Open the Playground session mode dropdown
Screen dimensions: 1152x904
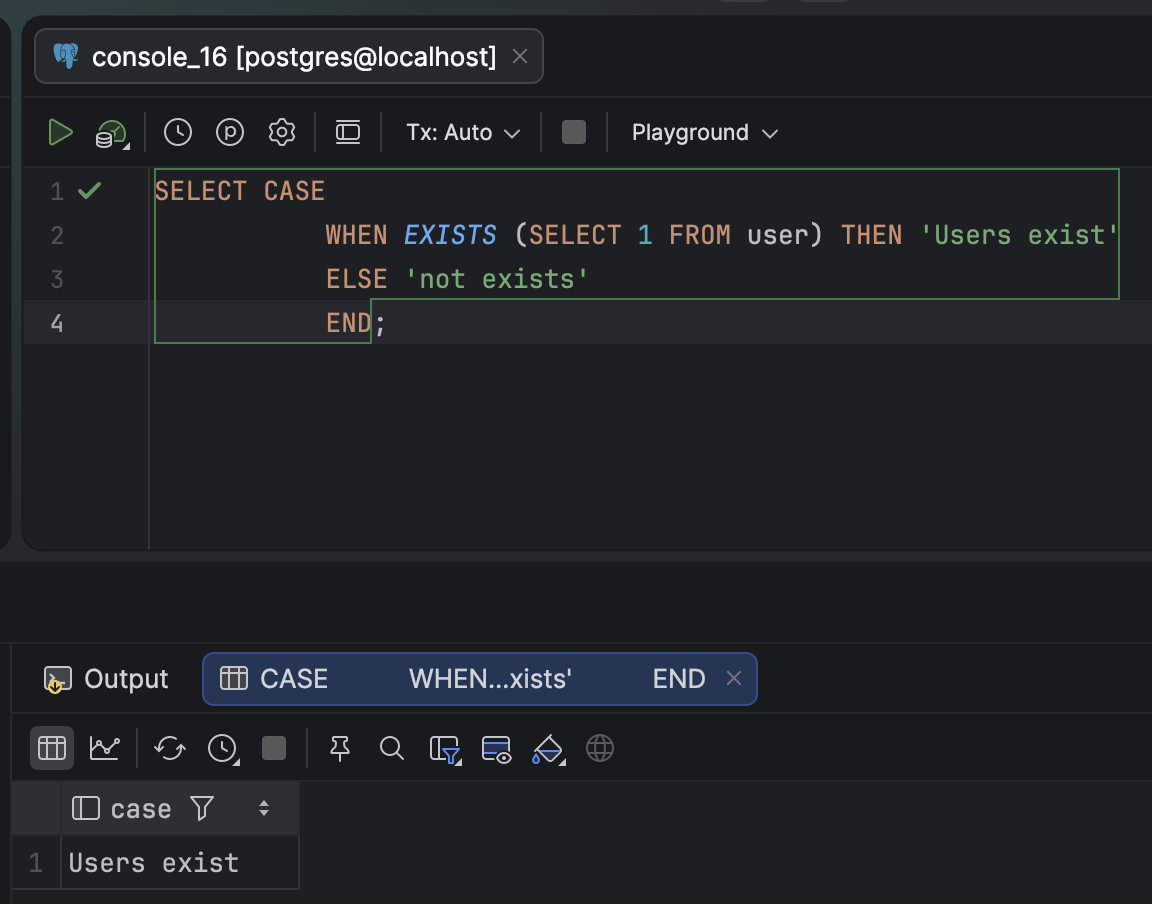tap(705, 132)
